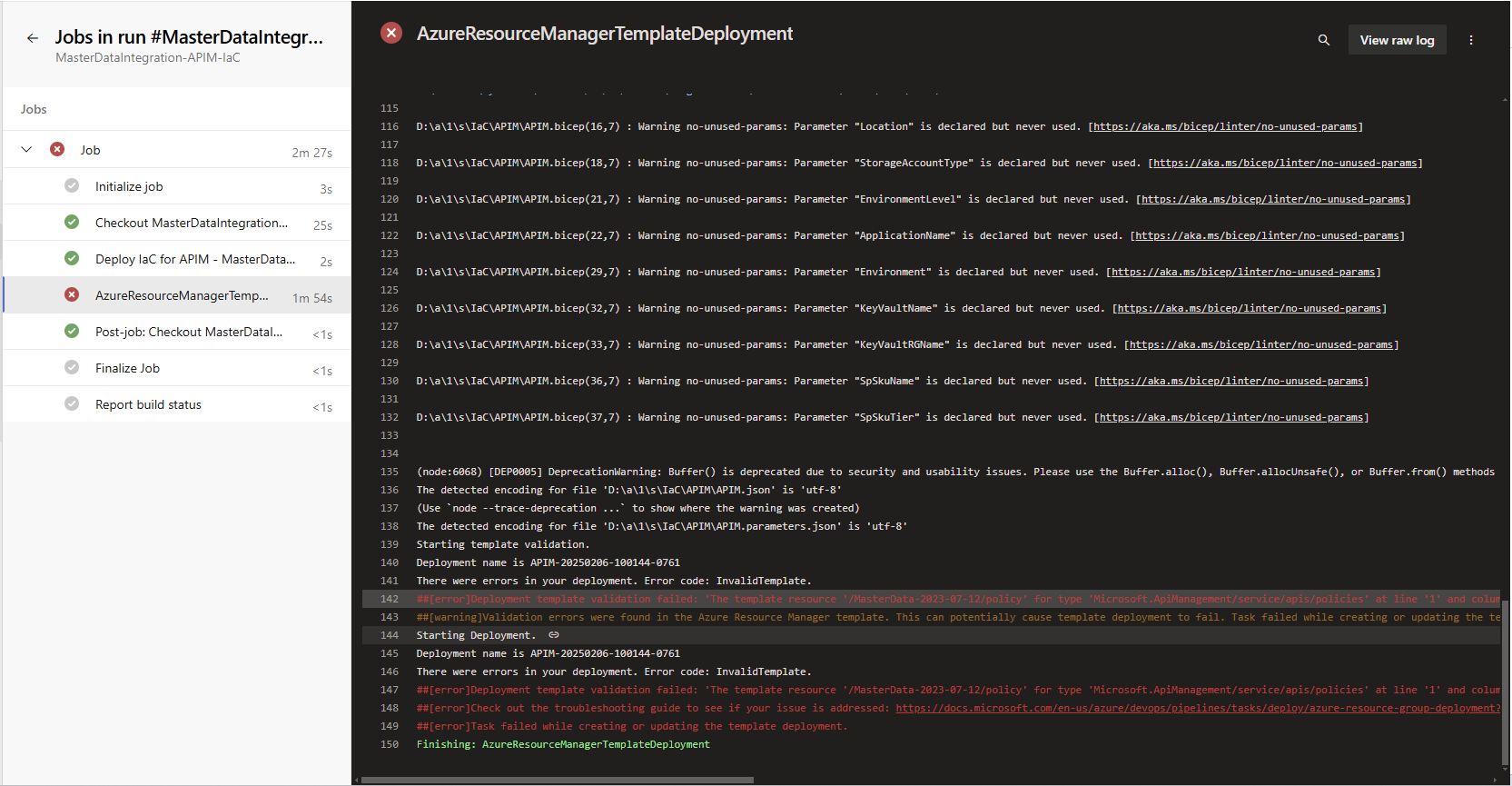
Task: Click the '(Use node --trace-deprecation' log line
Action: point(637,508)
